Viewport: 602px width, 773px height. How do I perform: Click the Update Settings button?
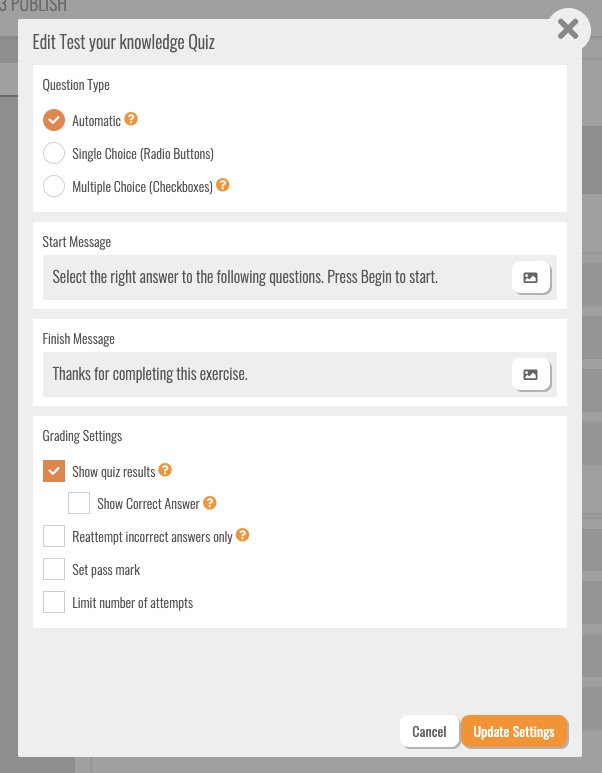514,731
